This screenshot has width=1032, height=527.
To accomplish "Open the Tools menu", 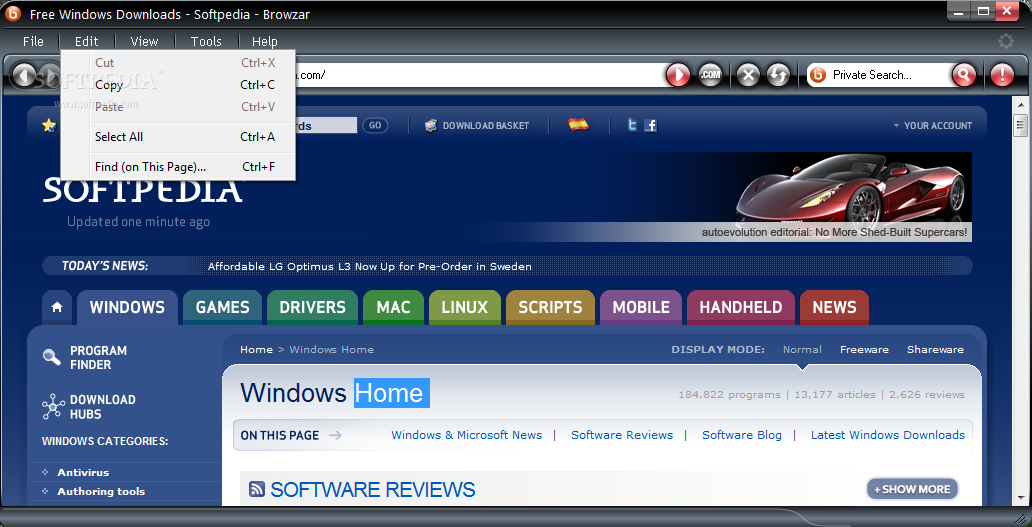I will click(x=206, y=41).
